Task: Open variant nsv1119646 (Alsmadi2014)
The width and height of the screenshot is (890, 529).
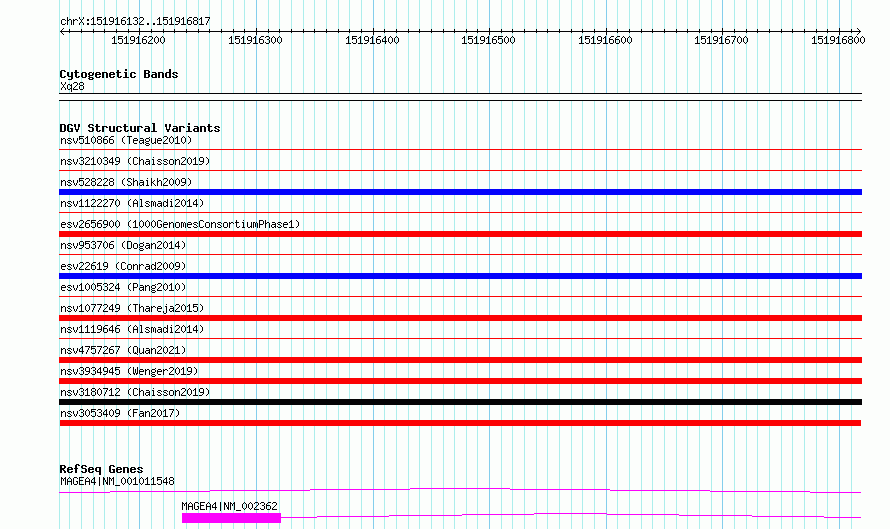Action: (x=132, y=329)
